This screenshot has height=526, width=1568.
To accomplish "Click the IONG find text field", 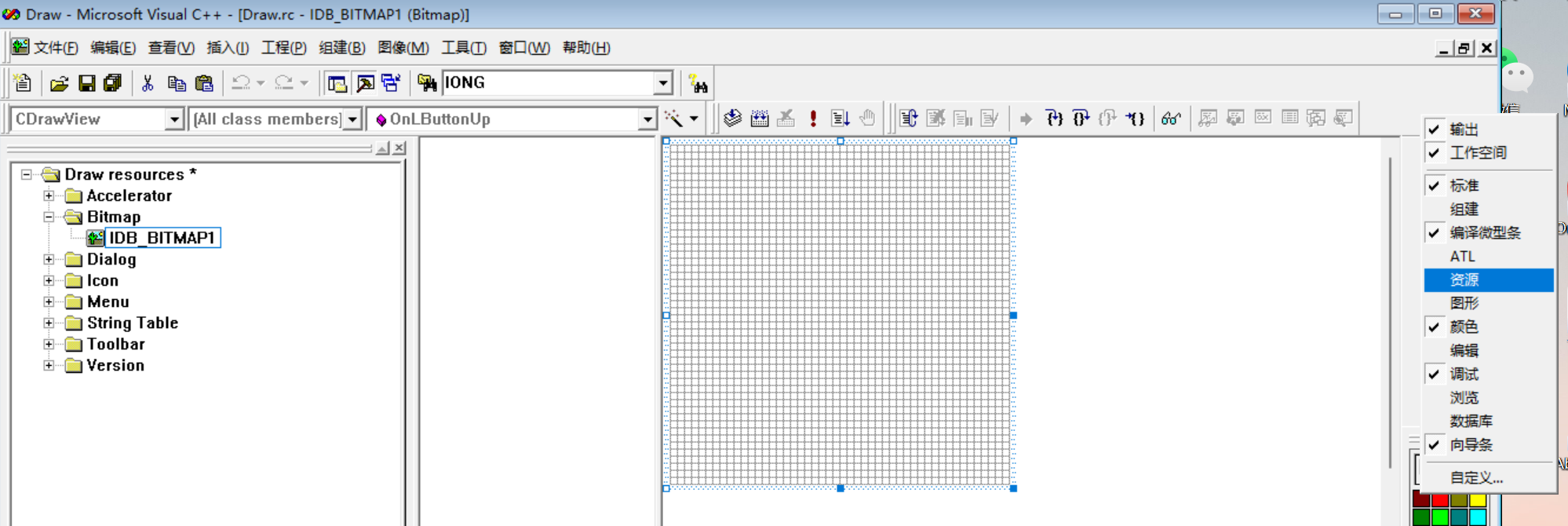I will [x=549, y=82].
